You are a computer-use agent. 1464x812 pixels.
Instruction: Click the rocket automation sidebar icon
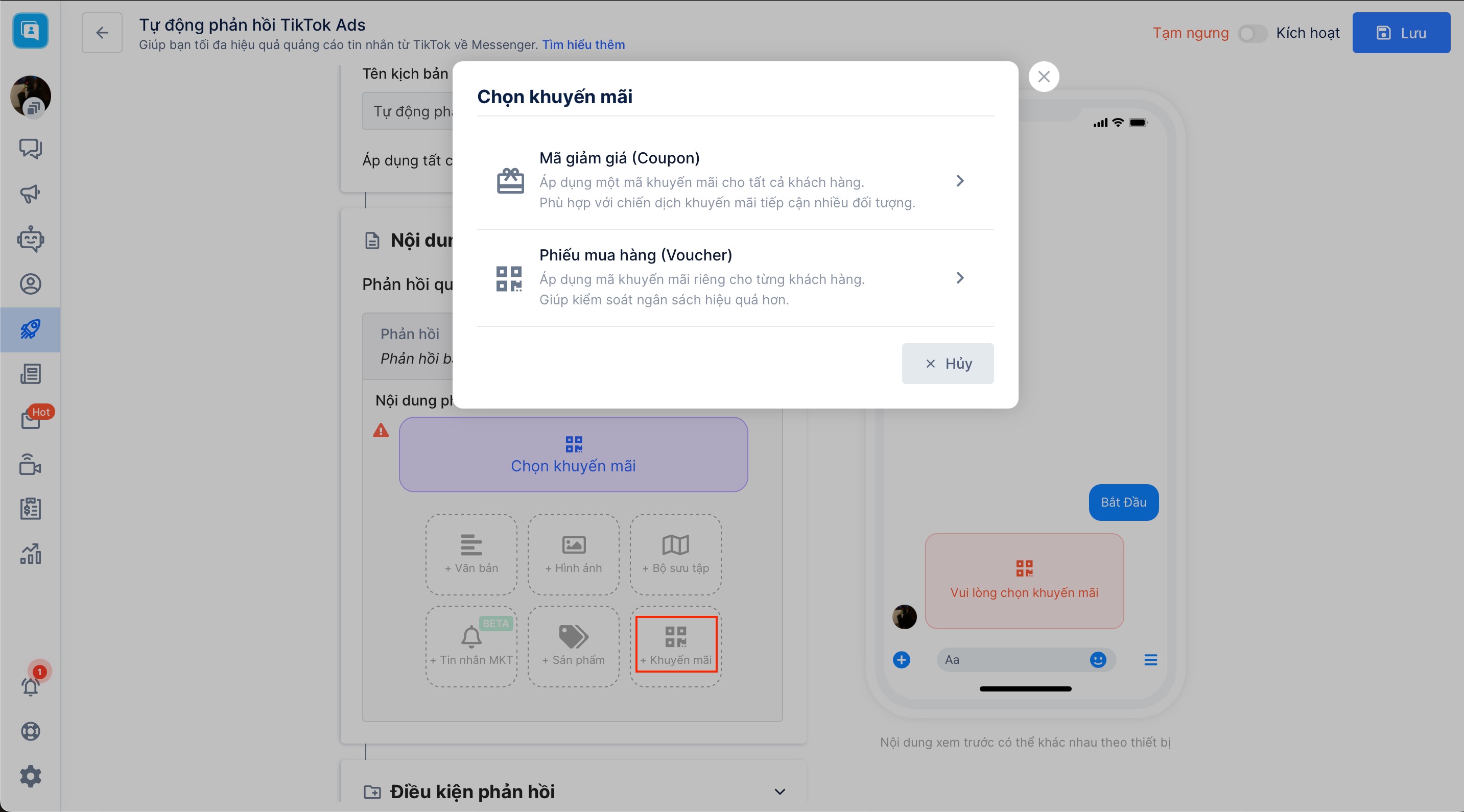click(x=30, y=329)
